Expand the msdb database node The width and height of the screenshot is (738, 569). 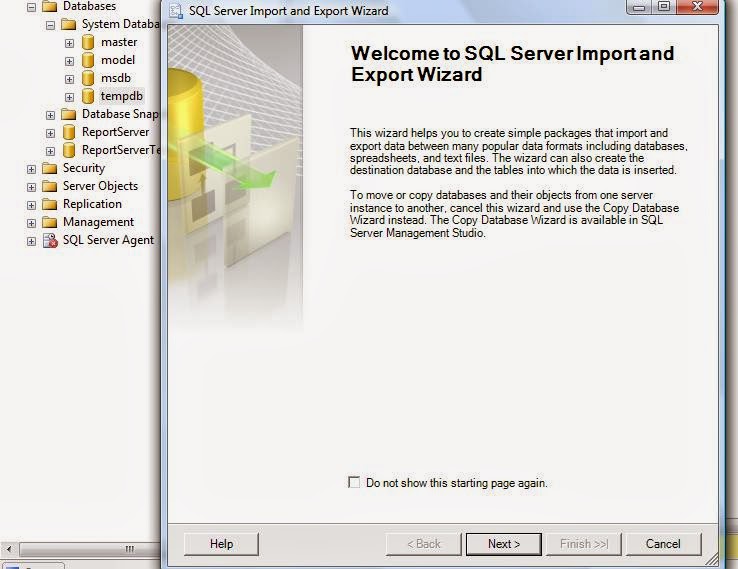69,79
